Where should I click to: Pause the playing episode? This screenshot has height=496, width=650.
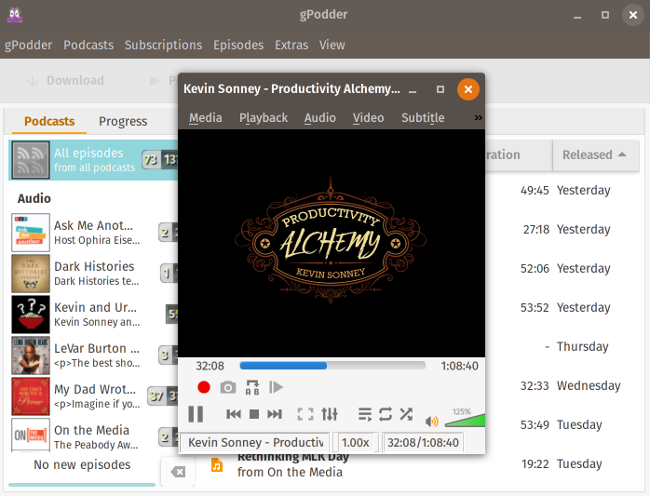coord(196,414)
